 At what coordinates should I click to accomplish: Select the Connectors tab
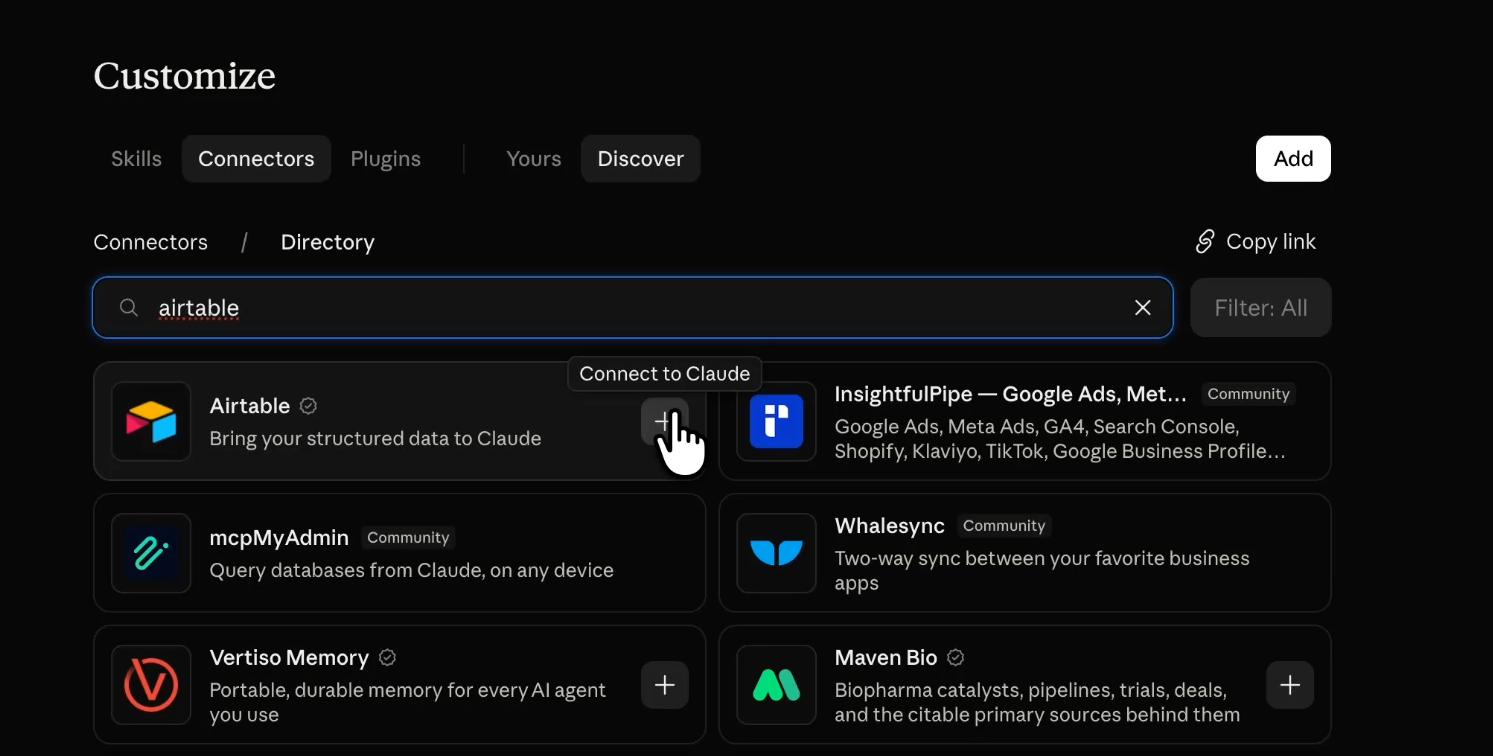256,159
